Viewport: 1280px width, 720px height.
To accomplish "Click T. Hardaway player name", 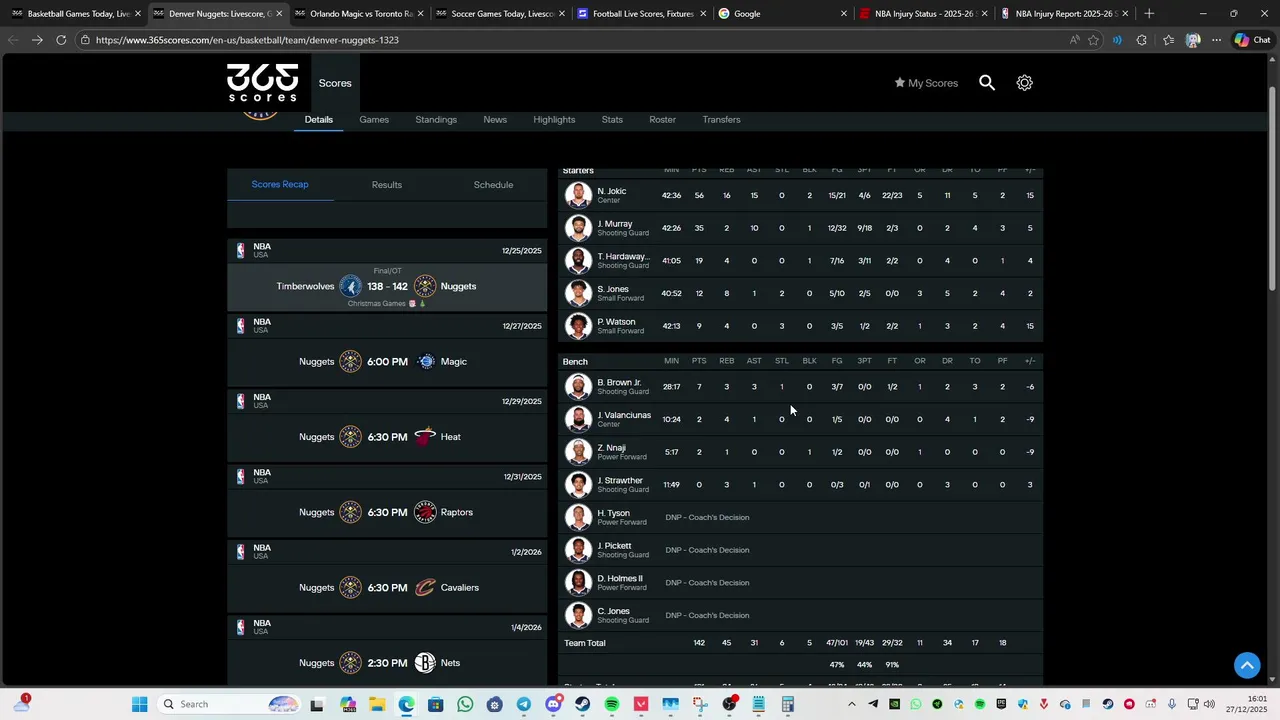I will (623, 256).
